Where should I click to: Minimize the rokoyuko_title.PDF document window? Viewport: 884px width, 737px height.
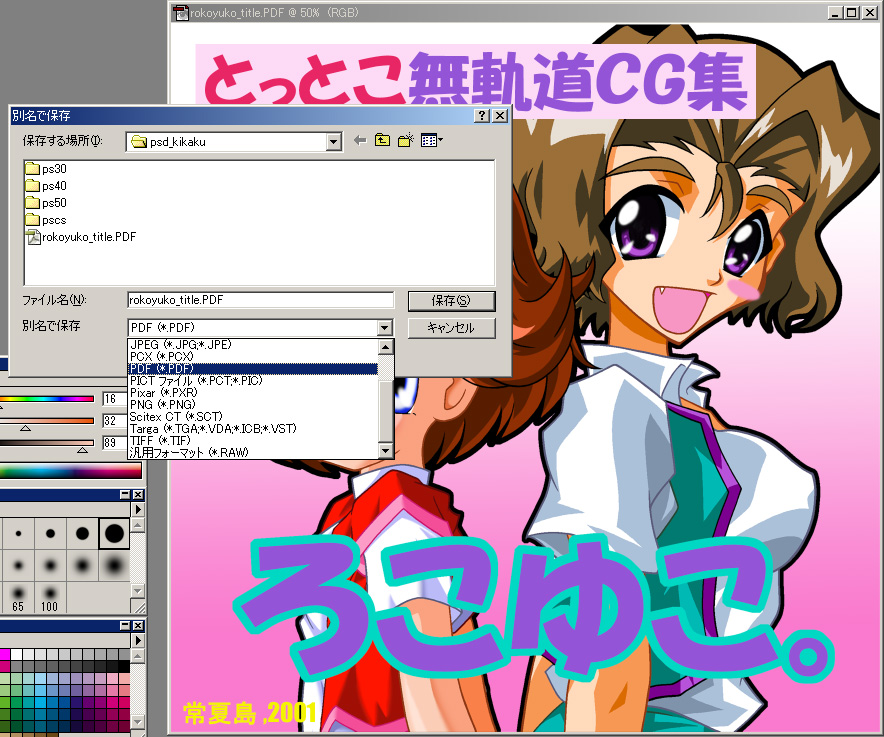point(836,12)
